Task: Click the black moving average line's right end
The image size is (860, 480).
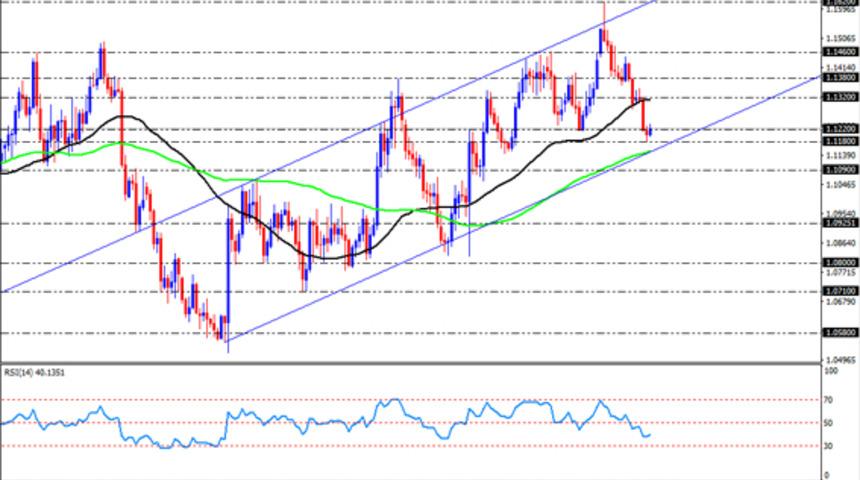Action: click(x=649, y=99)
